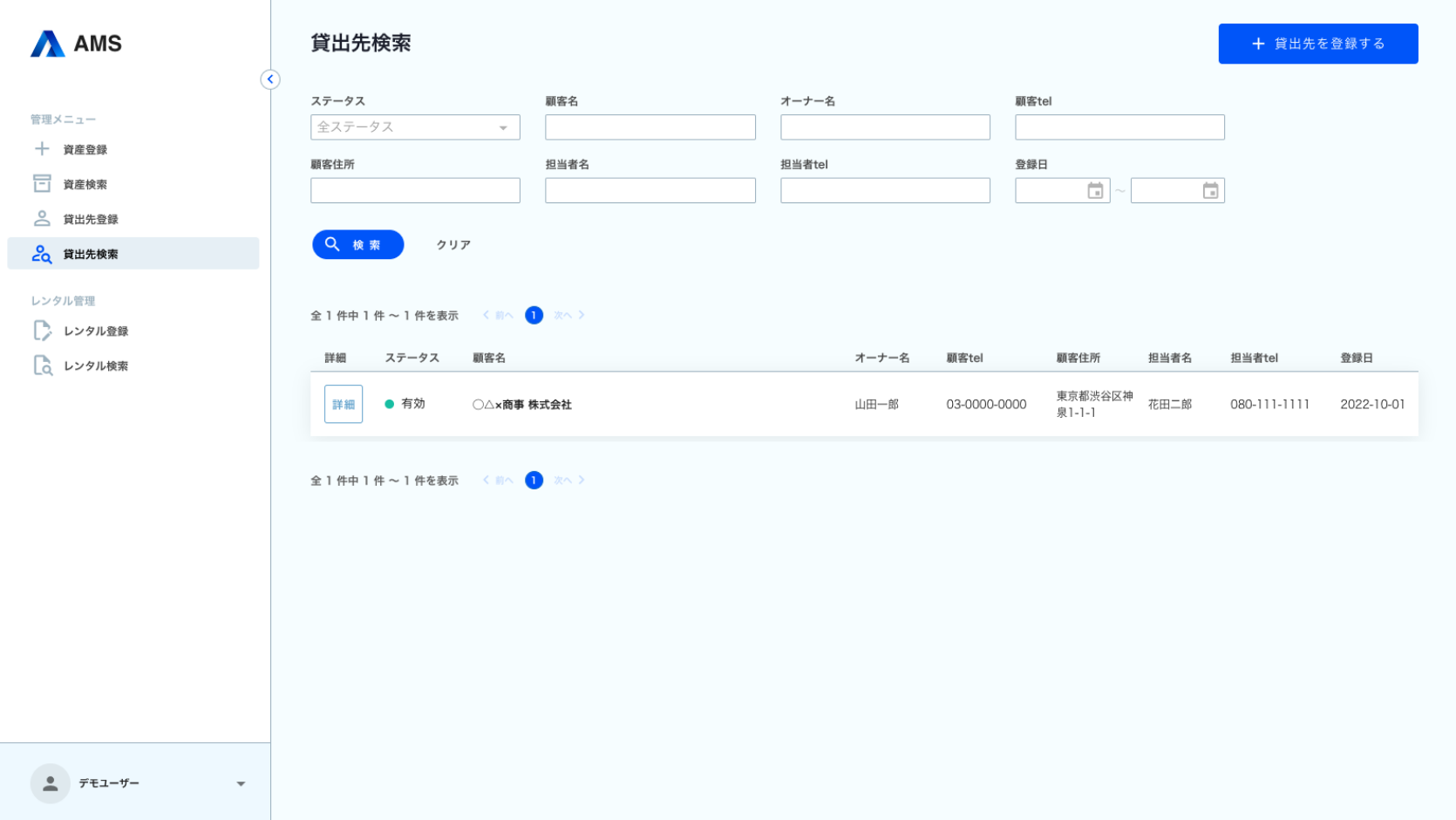Click the magnifier icon in 検索 button

click(x=332, y=244)
